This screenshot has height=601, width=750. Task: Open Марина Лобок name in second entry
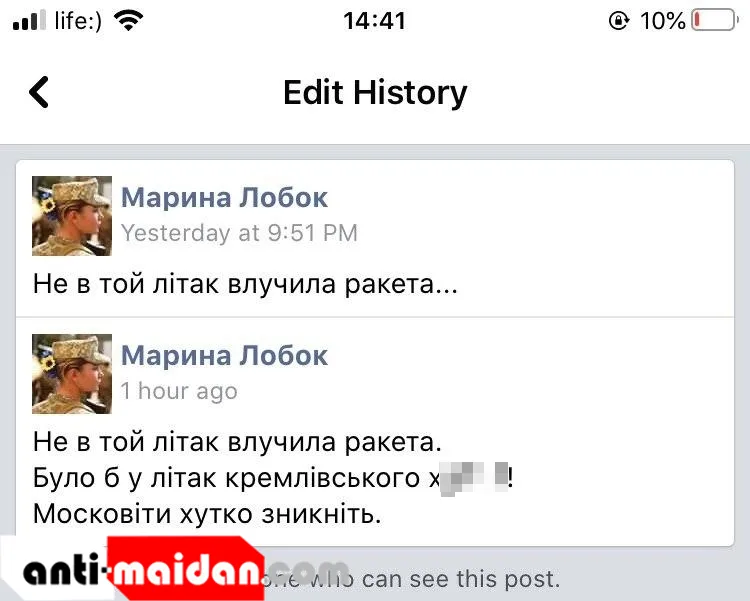pyautogui.click(x=224, y=355)
